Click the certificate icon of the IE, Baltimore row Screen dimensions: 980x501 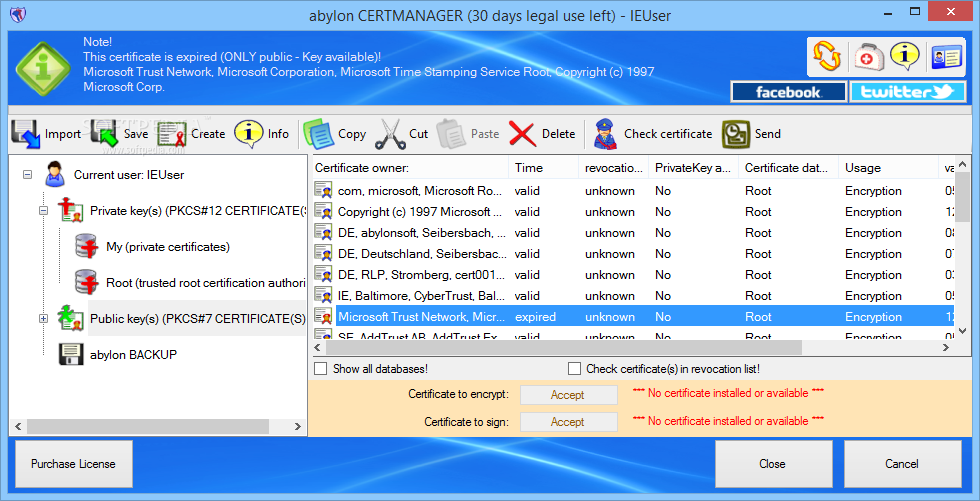tap(323, 295)
